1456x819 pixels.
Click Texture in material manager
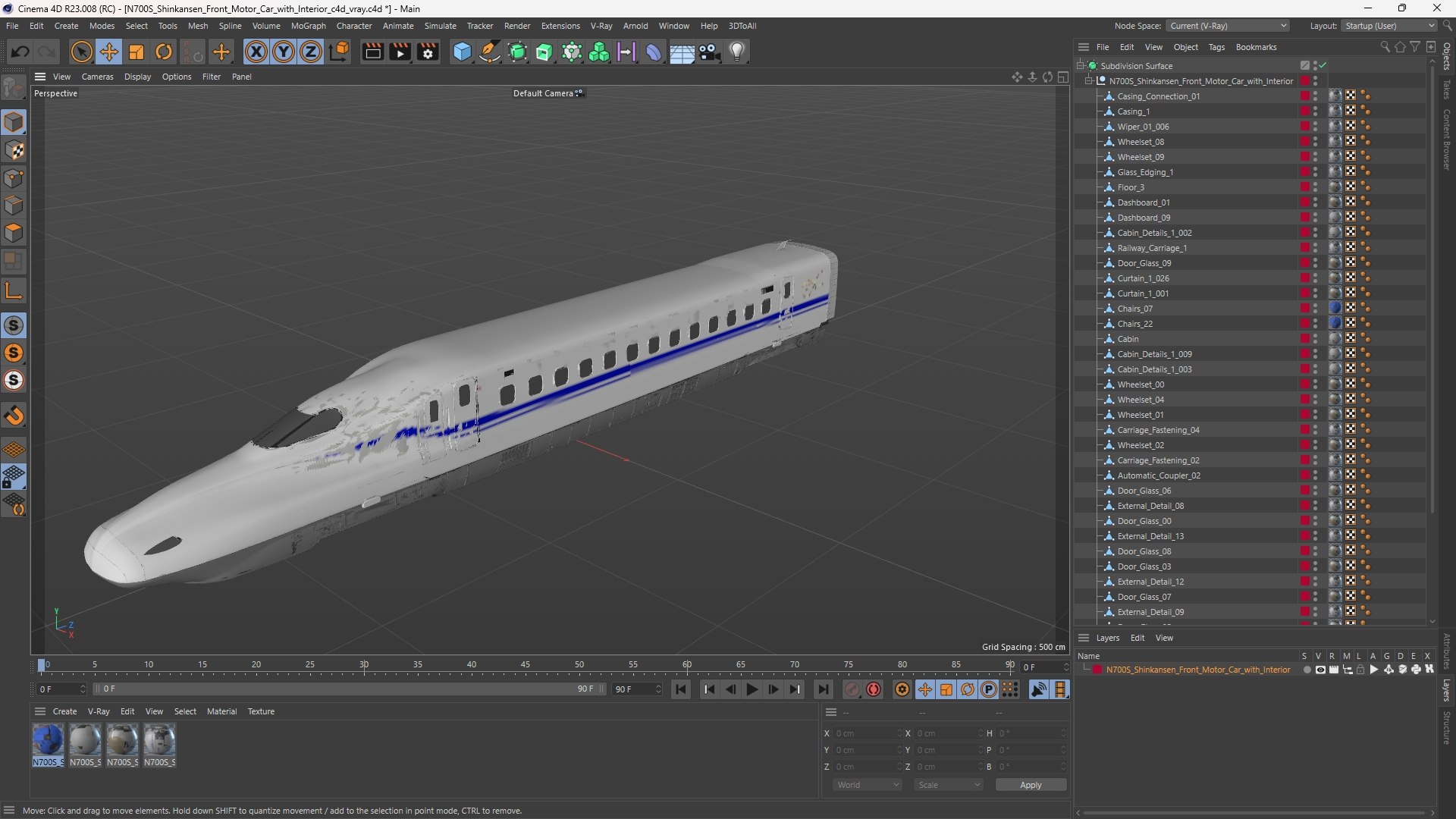pos(261,711)
